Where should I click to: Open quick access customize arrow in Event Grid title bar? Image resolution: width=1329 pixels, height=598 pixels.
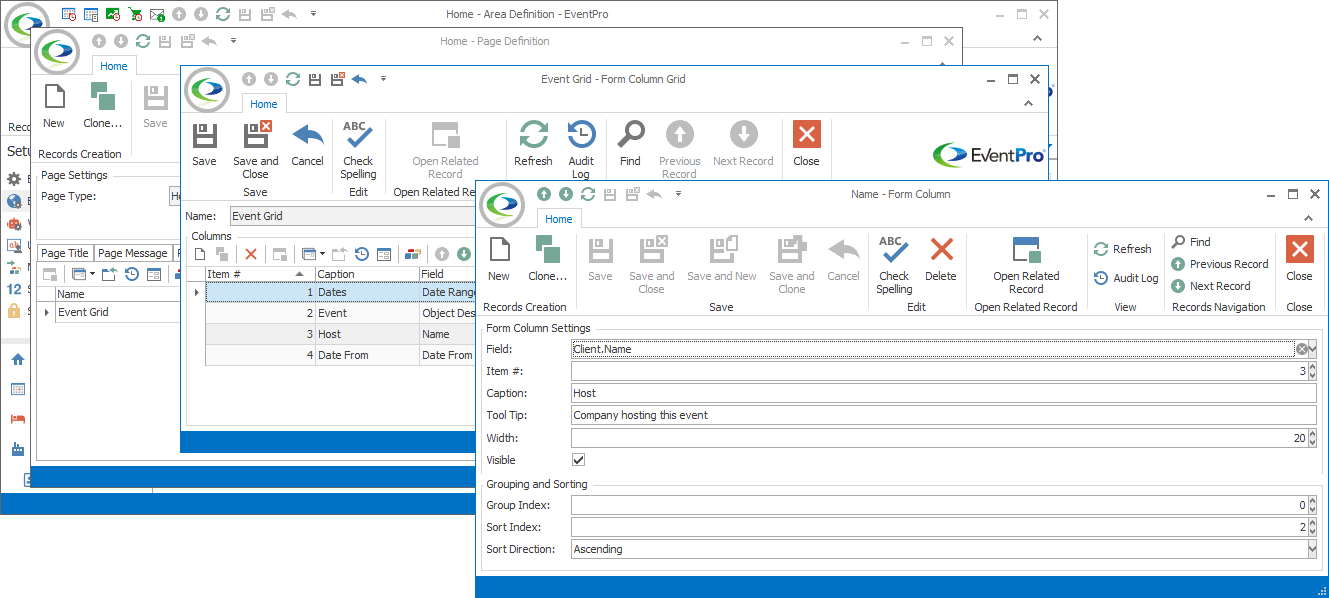(x=383, y=79)
